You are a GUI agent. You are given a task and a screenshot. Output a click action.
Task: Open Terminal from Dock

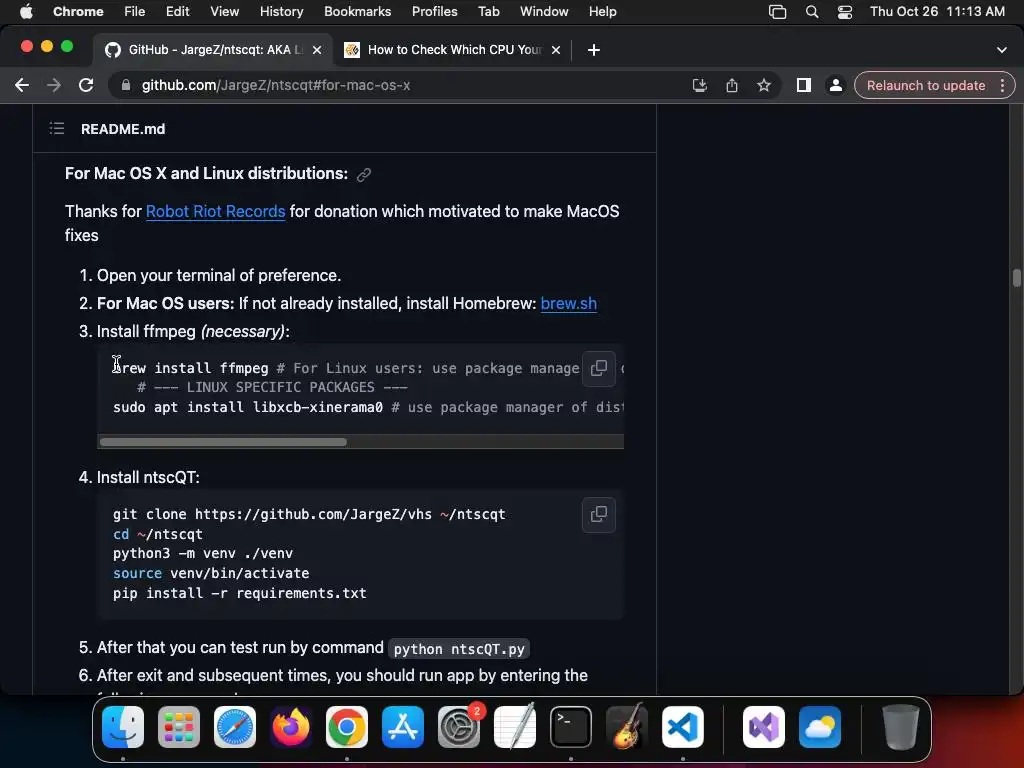(x=571, y=727)
